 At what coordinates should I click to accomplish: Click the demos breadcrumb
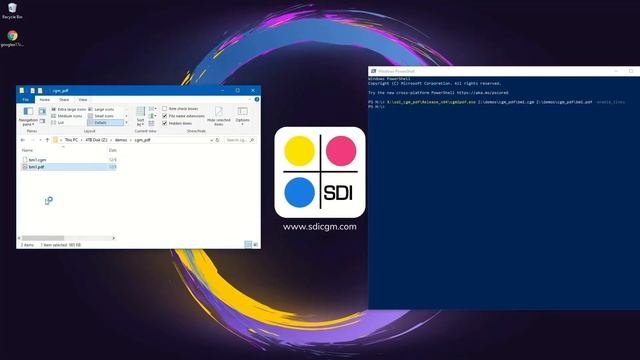pos(121,140)
